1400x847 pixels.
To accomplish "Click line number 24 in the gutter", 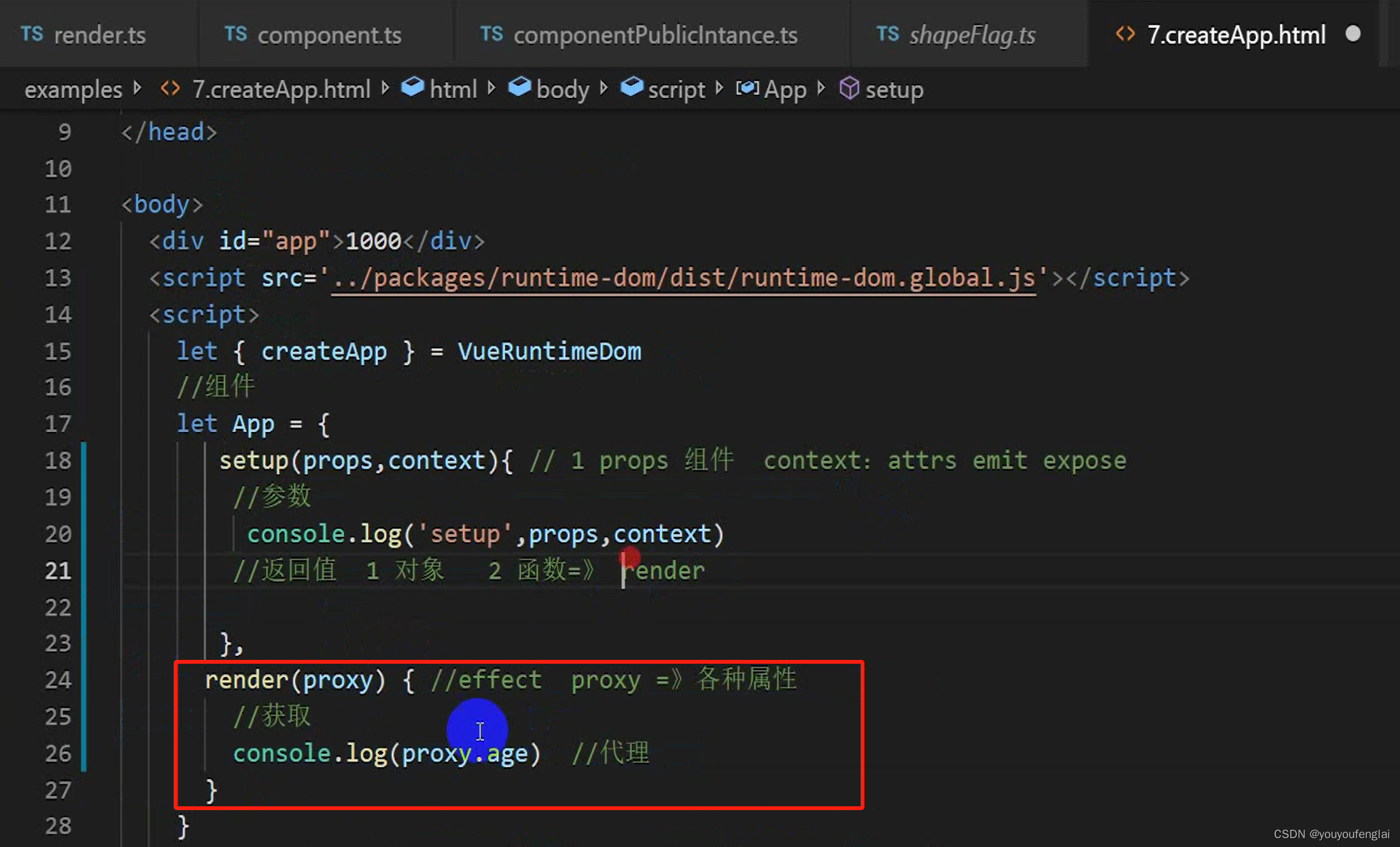I will (58, 680).
